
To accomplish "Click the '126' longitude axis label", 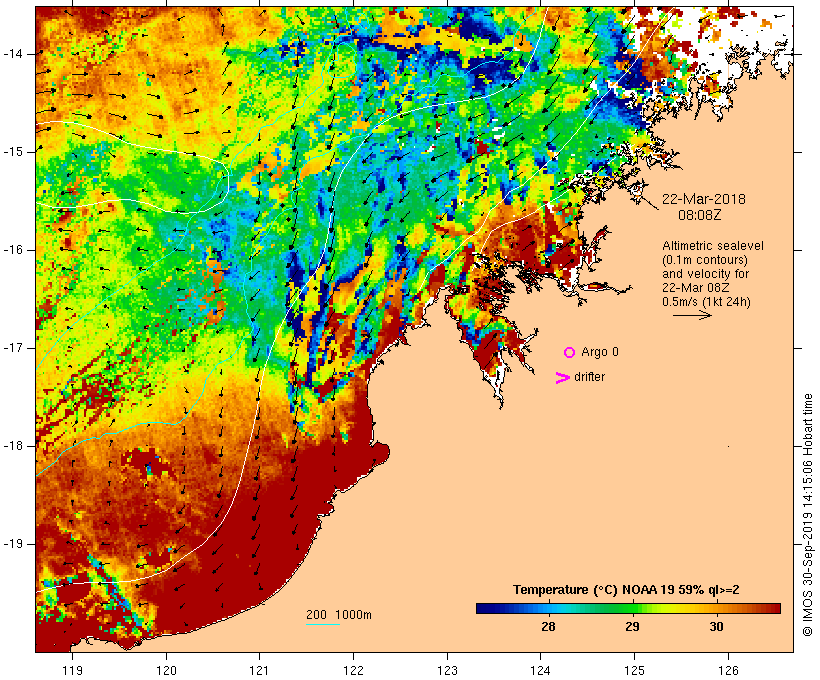I will (x=728, y=671).
